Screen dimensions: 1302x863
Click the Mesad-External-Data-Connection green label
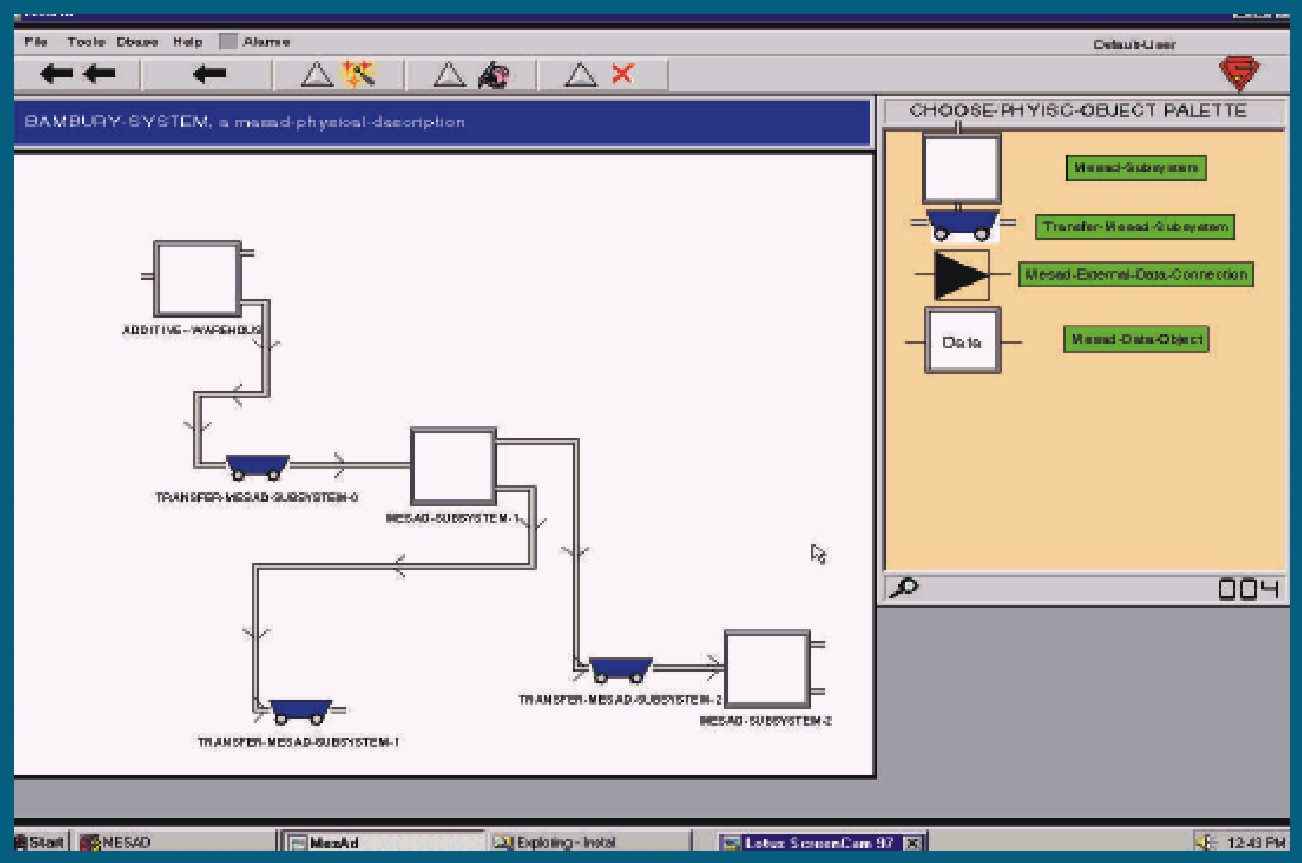pos(1136,274)
